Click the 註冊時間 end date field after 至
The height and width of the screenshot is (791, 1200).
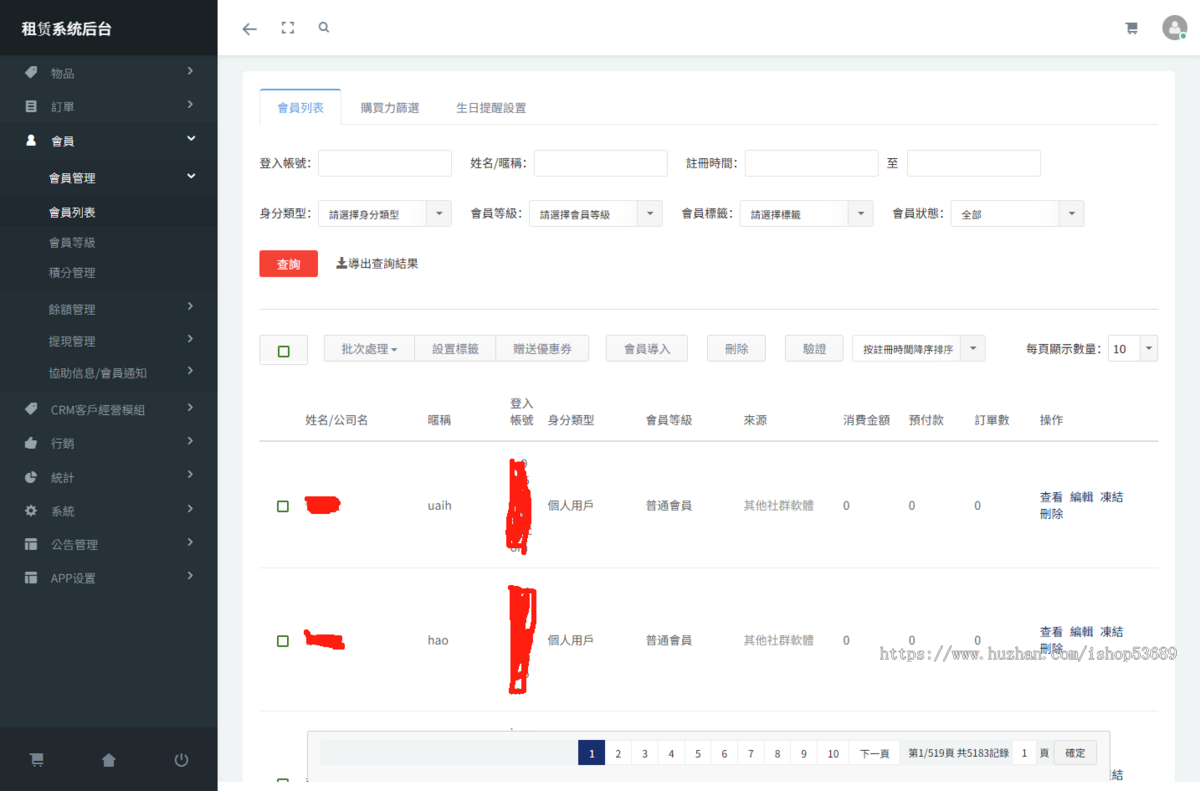pos(974,163)
